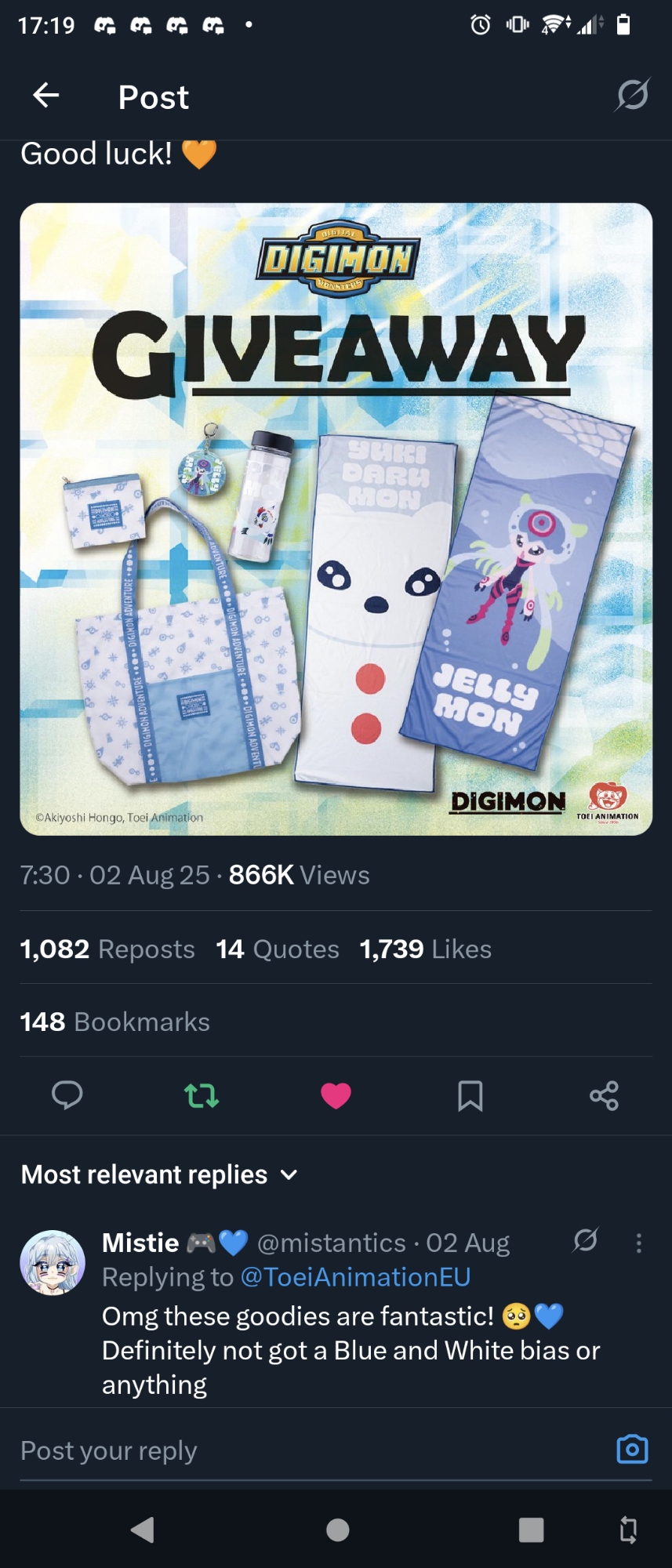The width and height of the screenshot is (672, 1568).
Task: Tap the share icon
Action: click(604, 1095)
